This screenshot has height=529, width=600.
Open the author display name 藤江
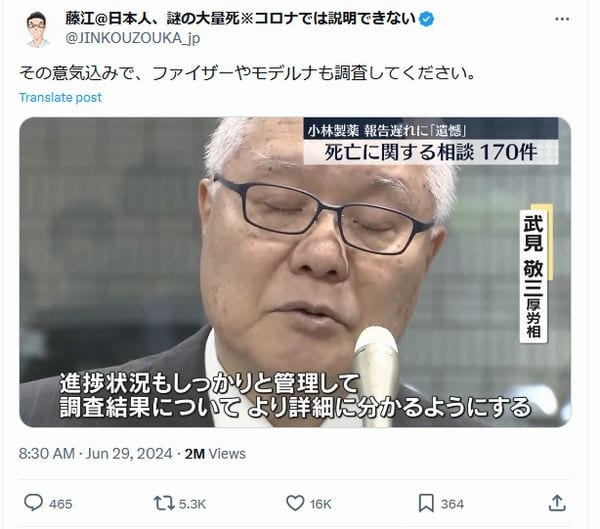pyautogui.click(x=240, y=18)
